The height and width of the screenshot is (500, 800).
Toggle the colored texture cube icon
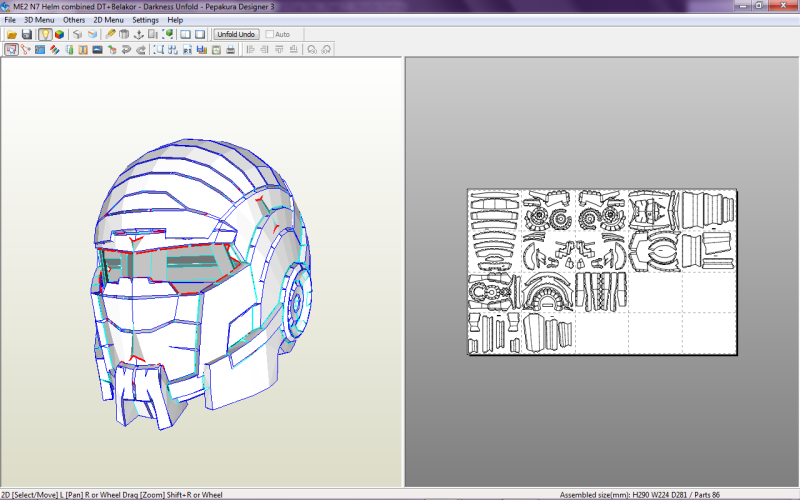(x=60, y=34)
